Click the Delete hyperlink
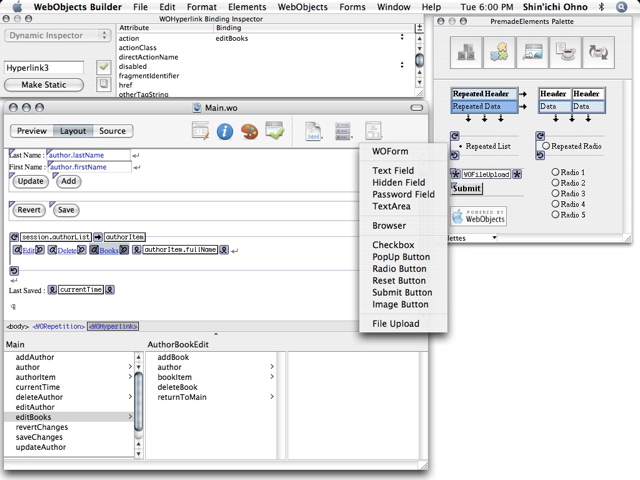The height and width of the screenshot is (480, 640). (67, 250)
